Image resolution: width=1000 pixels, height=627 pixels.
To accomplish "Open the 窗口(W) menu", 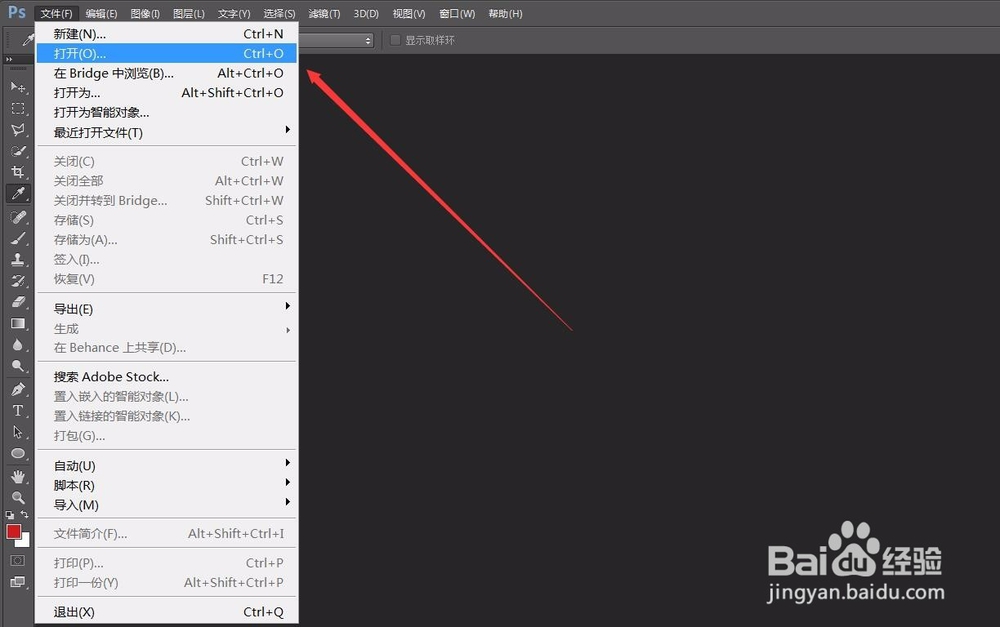I will [457, 13].
